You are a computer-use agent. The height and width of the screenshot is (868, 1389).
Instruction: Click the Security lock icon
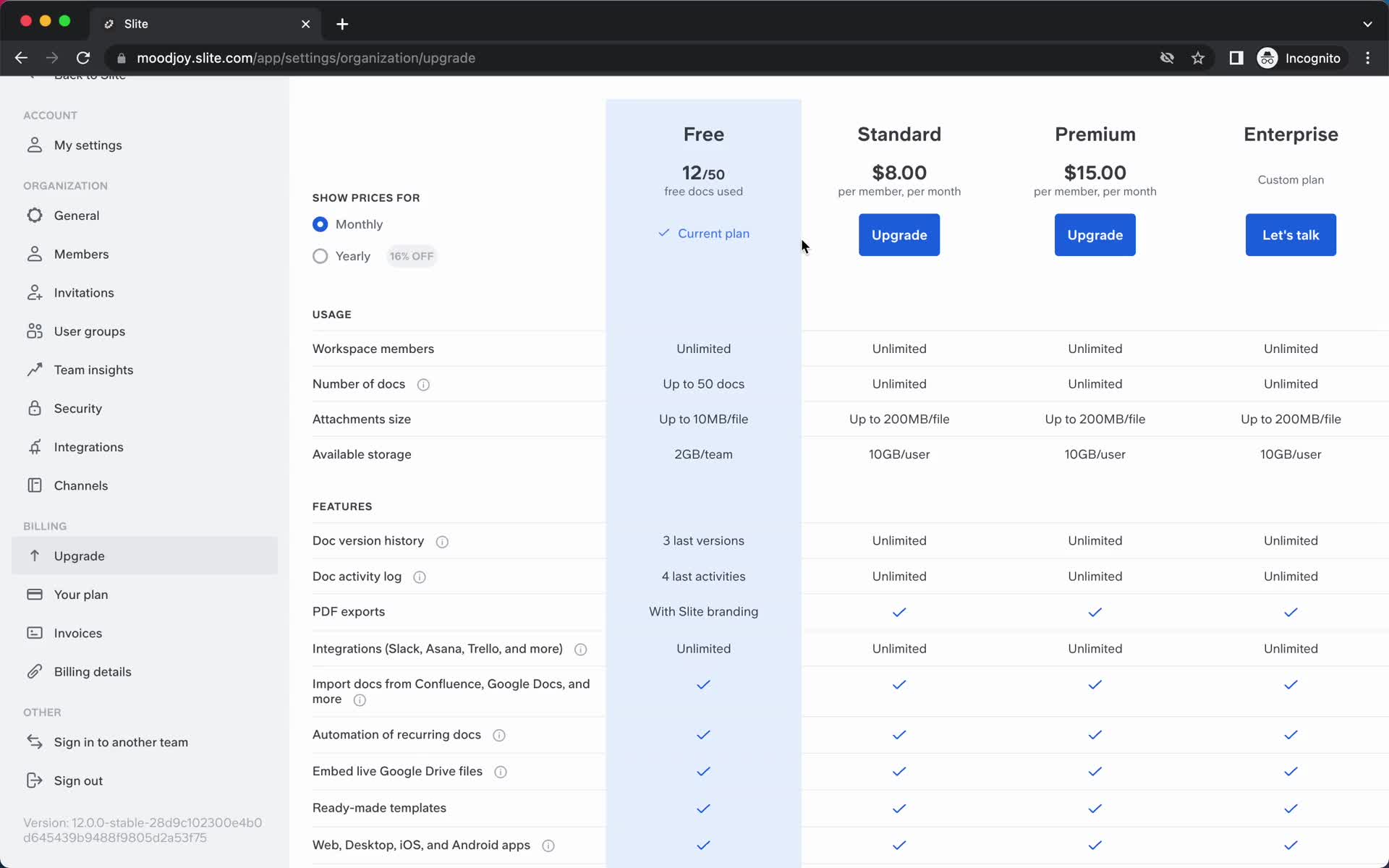pyautogui.click(x=35, y=408)
